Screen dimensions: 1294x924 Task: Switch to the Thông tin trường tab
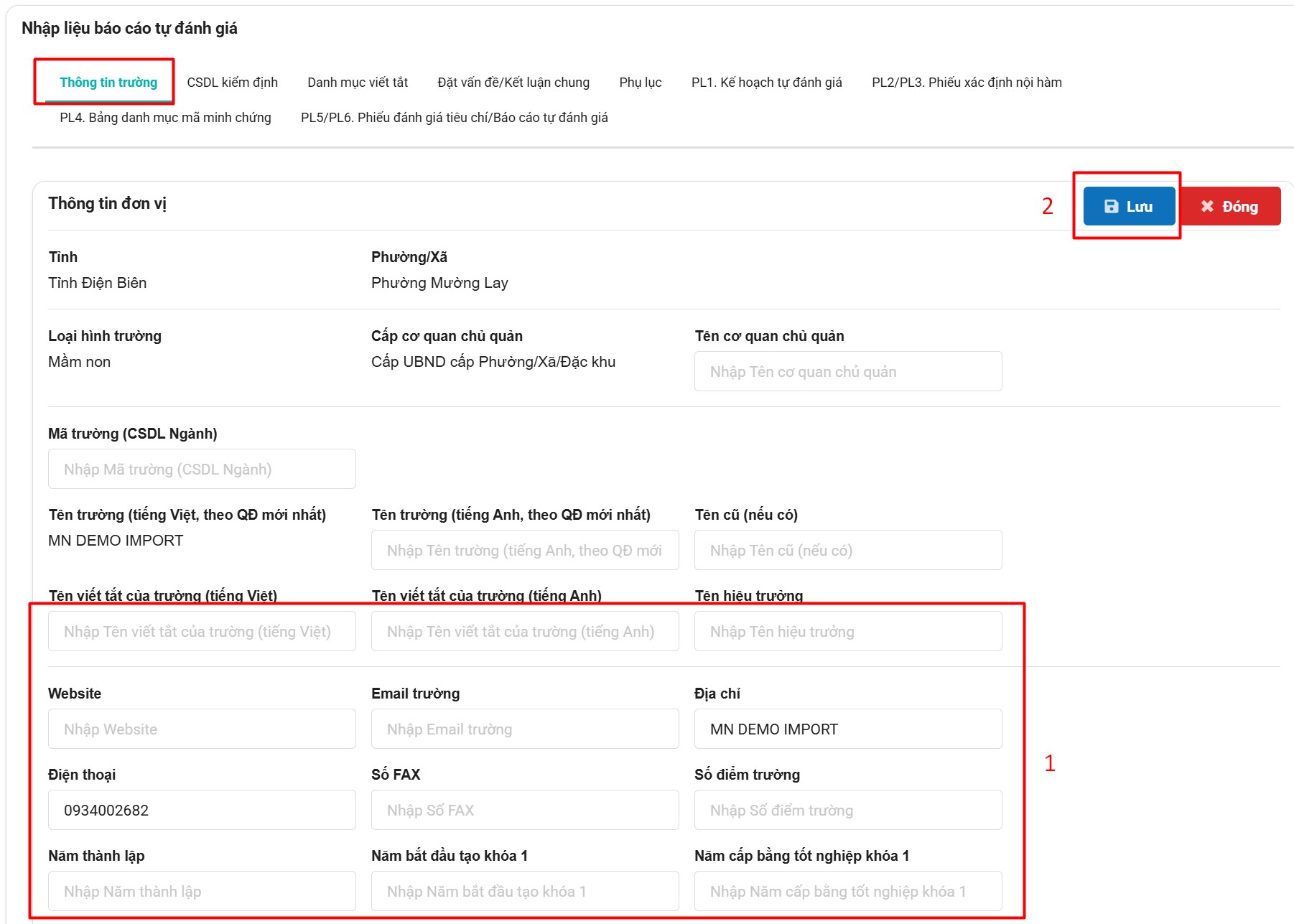click(x=108, y=83)
